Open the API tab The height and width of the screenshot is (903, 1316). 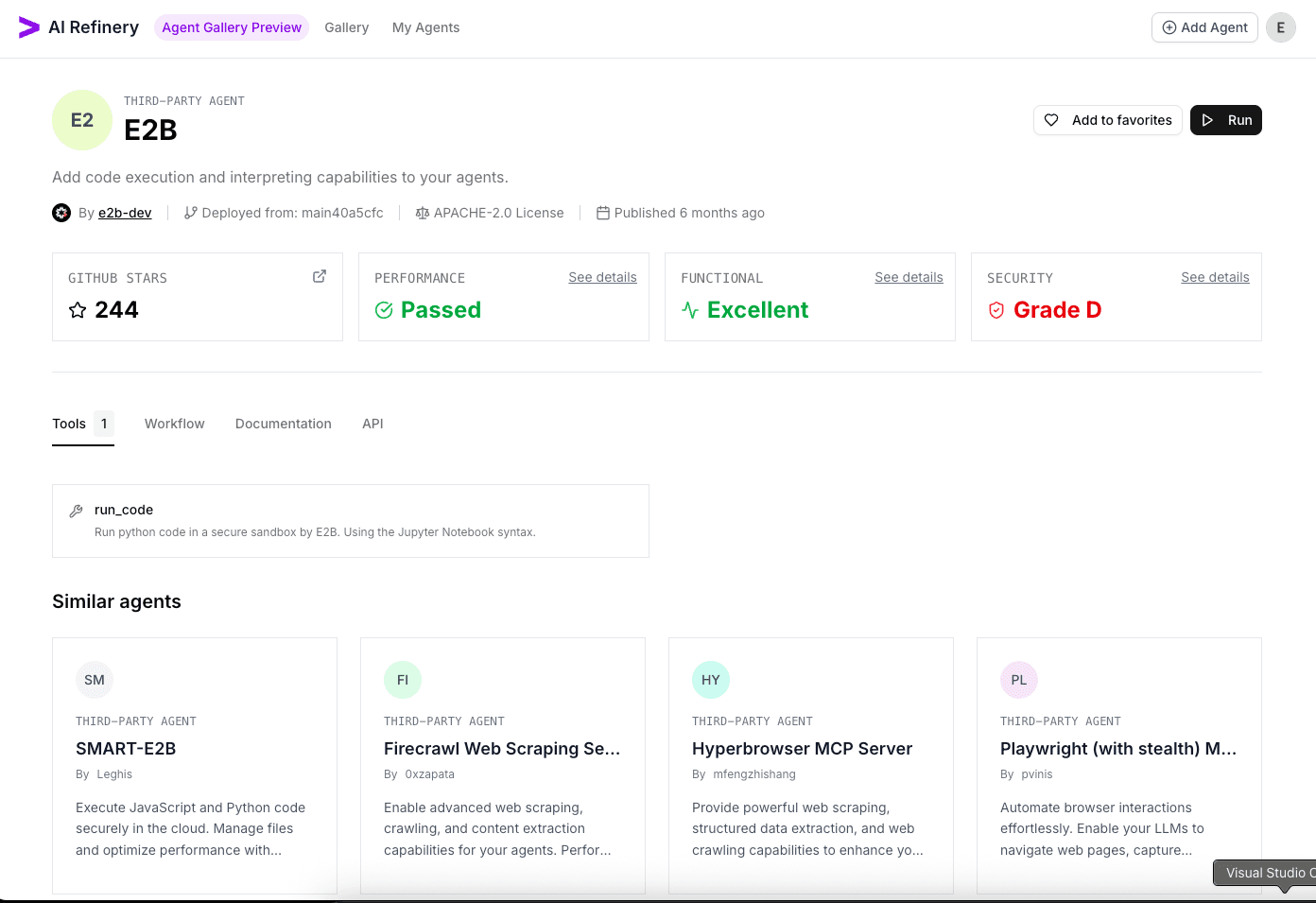pyautogui.click(x=372, y=424)
